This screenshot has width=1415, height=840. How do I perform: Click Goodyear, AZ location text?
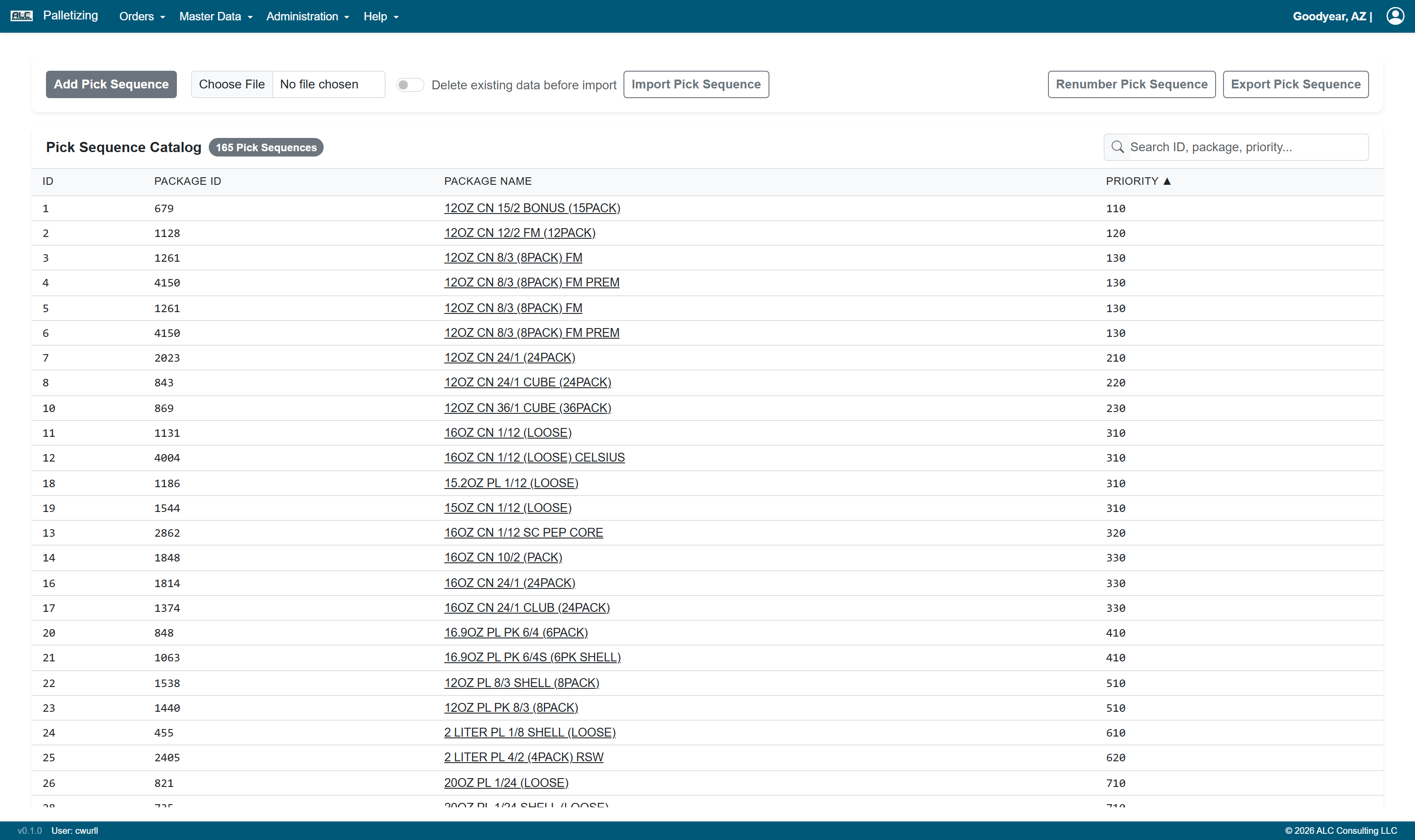[x=1330, y=16]
